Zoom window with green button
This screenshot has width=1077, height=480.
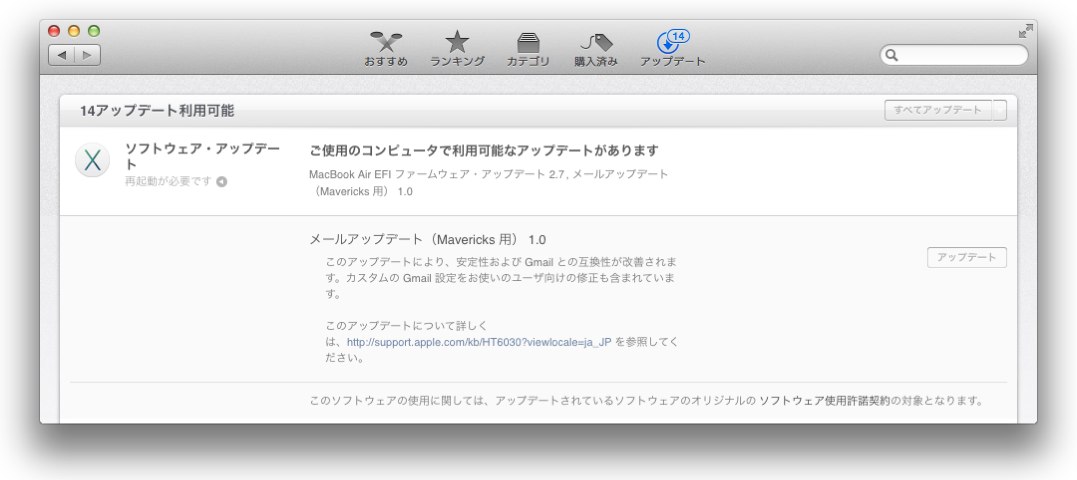tap(94, 31)
